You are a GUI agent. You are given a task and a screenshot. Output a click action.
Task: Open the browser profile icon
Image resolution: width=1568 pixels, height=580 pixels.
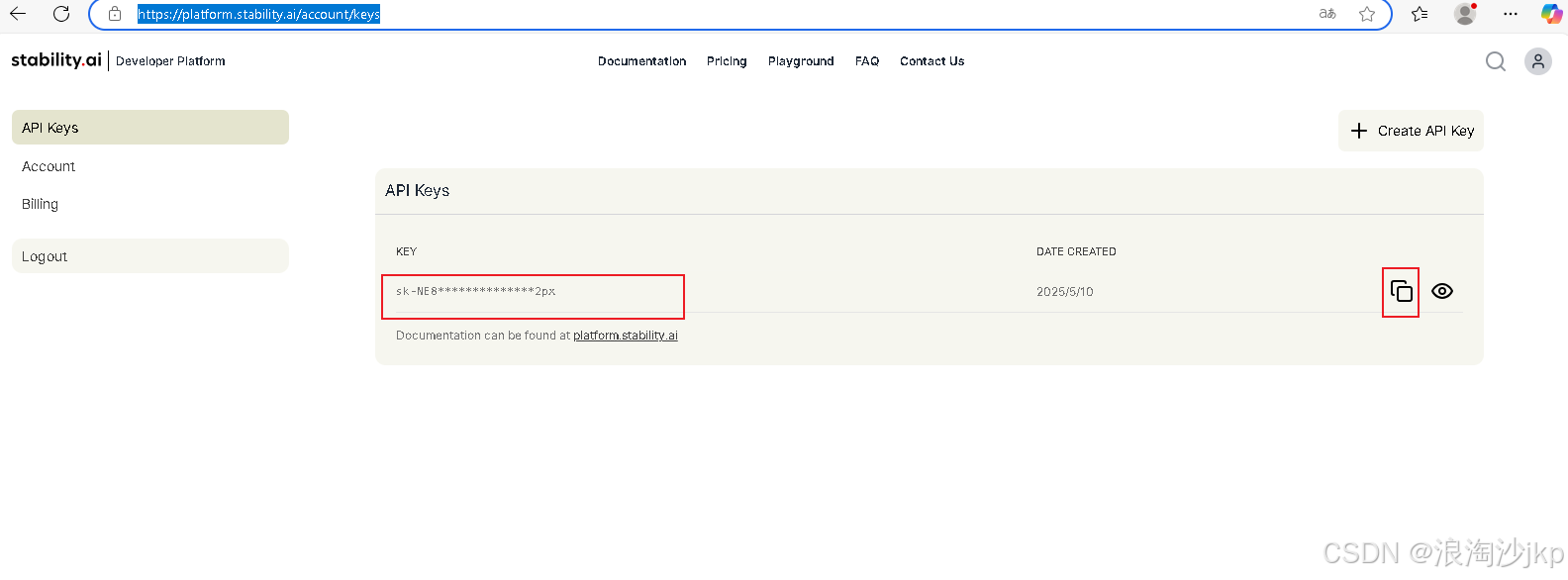[1465, 14]
